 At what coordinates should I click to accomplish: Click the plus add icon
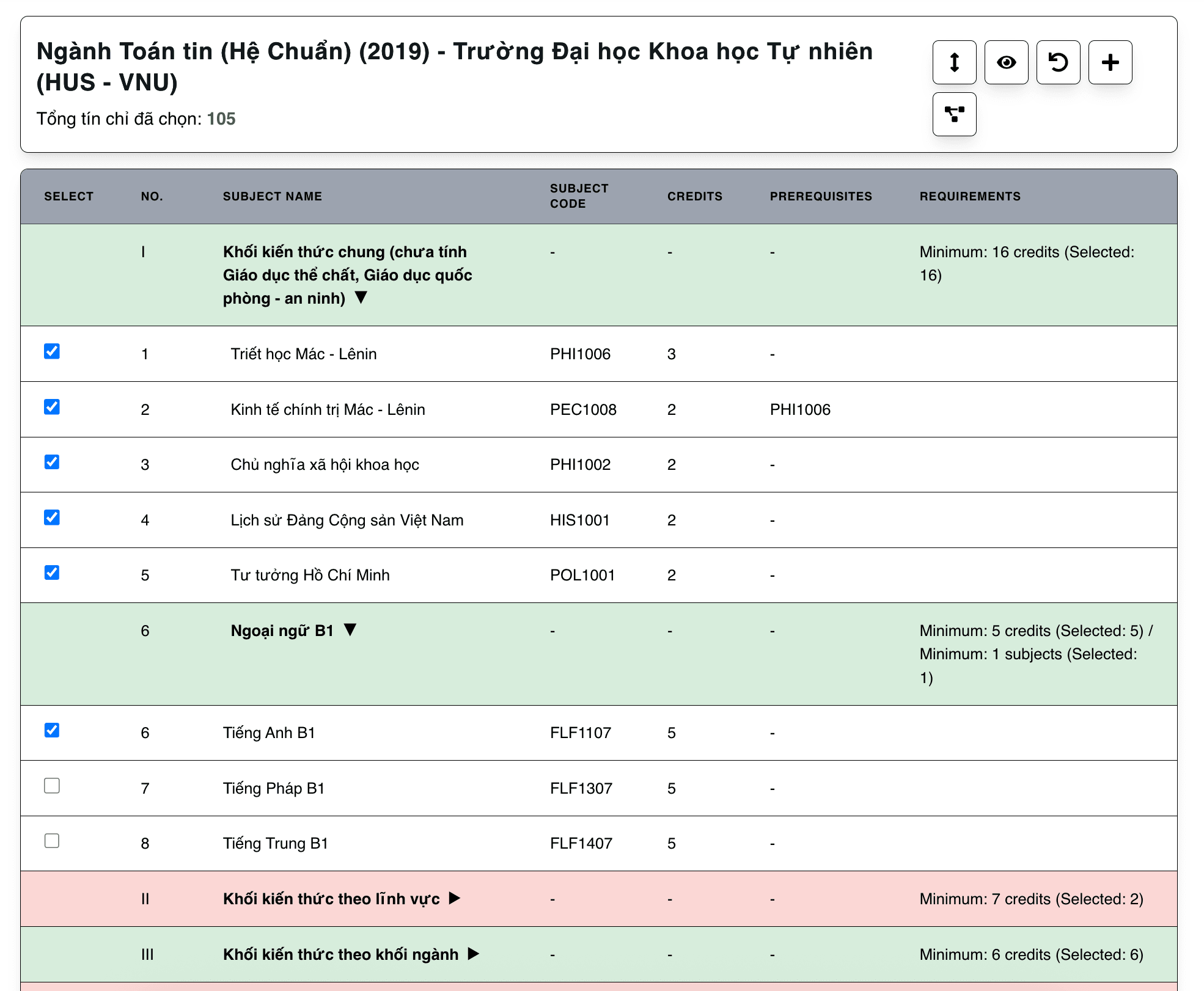(1110, 62)
